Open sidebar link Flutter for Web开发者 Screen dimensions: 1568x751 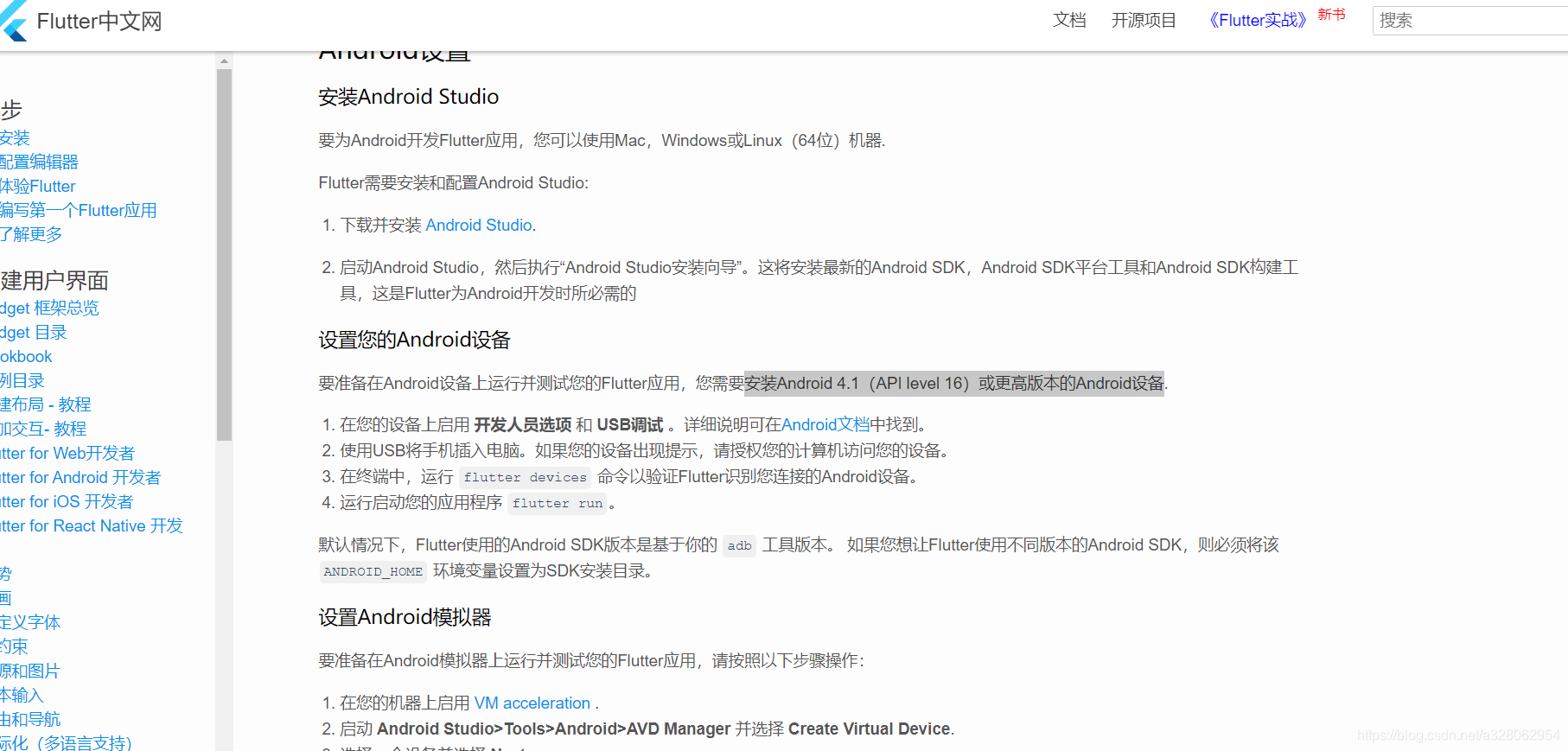click(67, 453)
